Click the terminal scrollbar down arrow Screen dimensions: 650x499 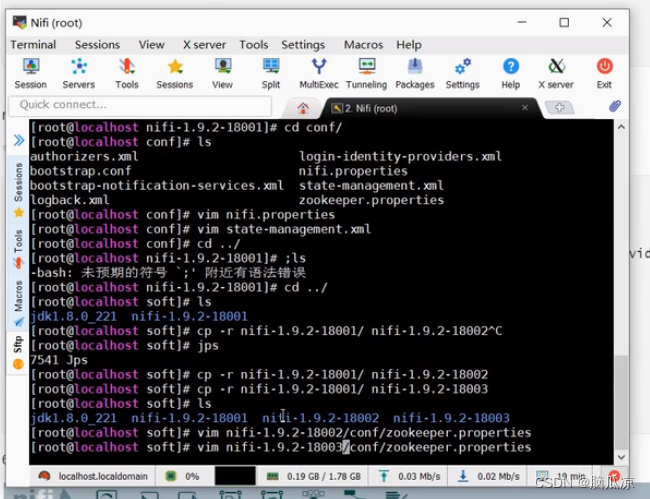tap(621, 457)
